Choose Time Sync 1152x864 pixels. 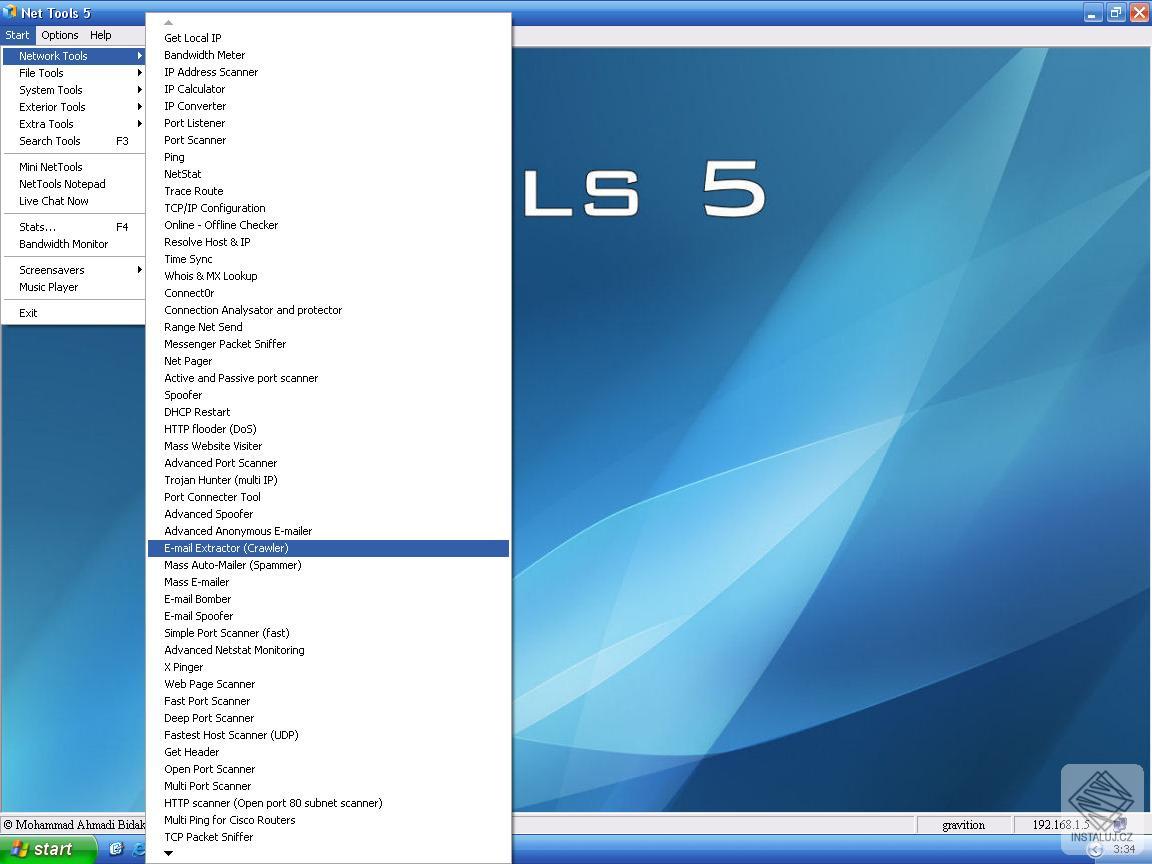(x=328, y=259)
